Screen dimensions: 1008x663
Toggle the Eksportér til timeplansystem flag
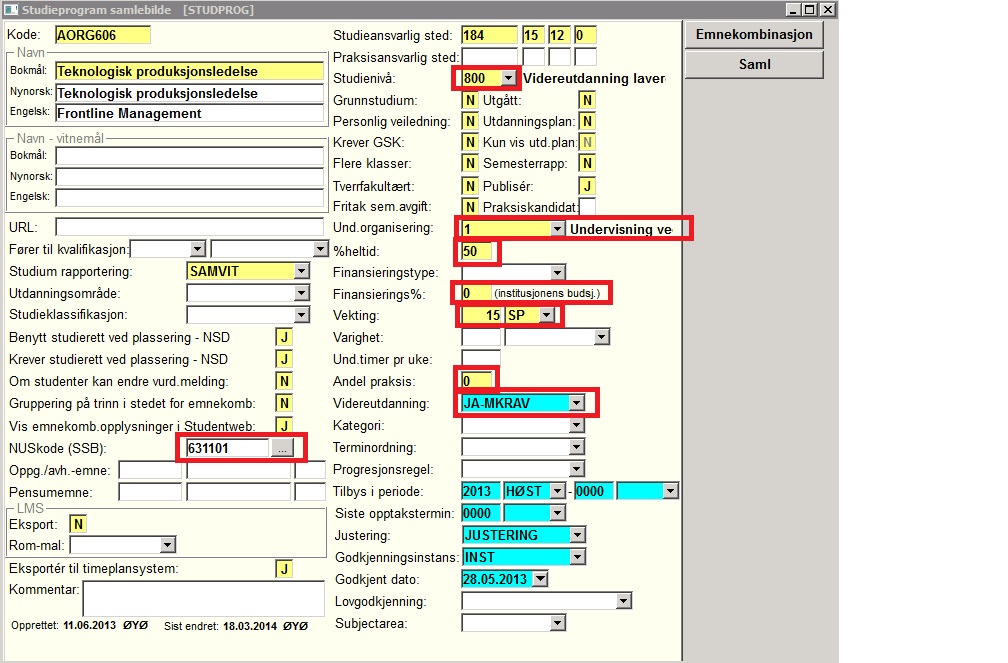[284, 568]
